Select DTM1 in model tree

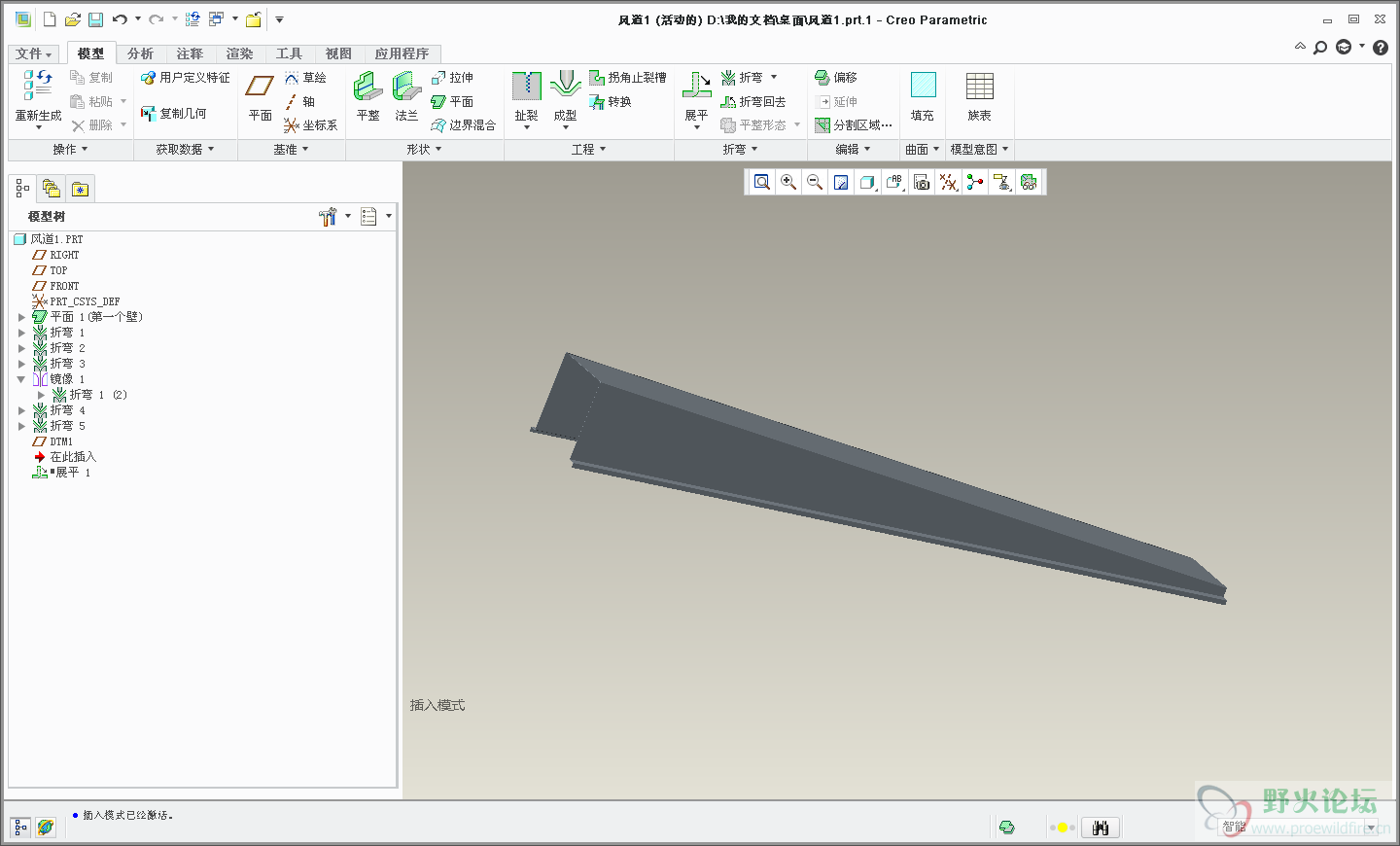click(52, 441)
